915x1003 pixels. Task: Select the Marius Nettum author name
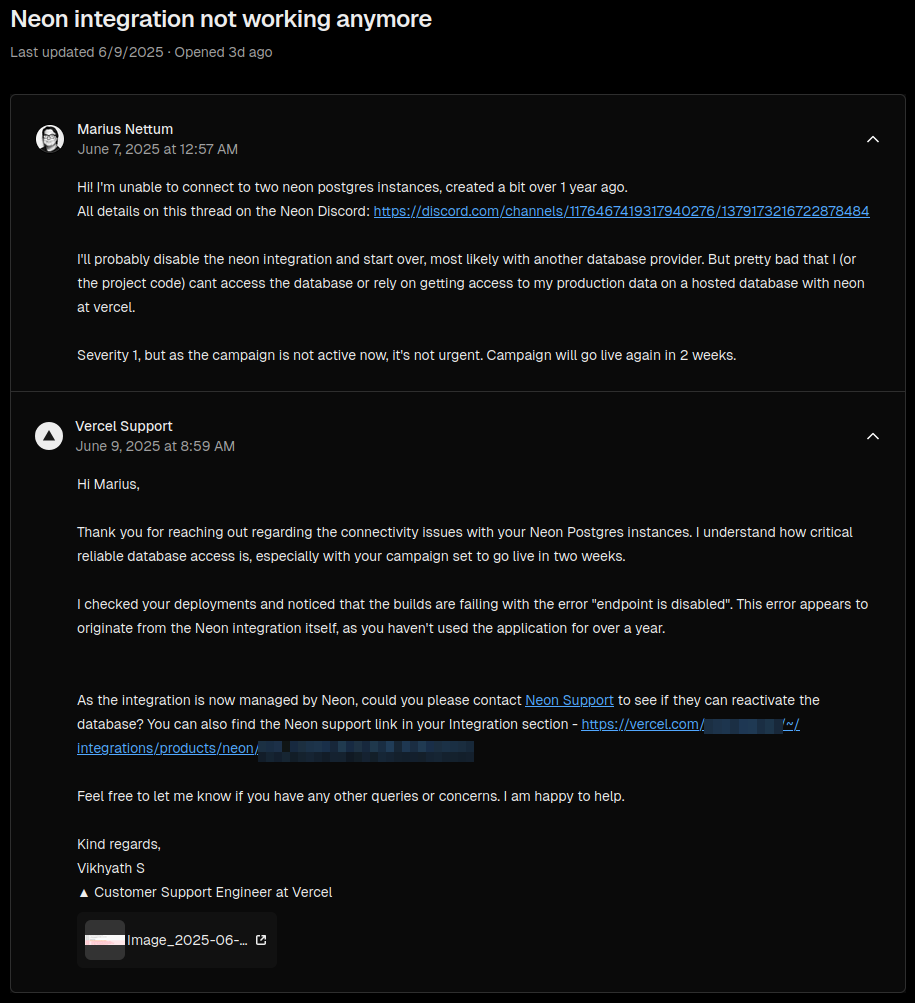125,129
